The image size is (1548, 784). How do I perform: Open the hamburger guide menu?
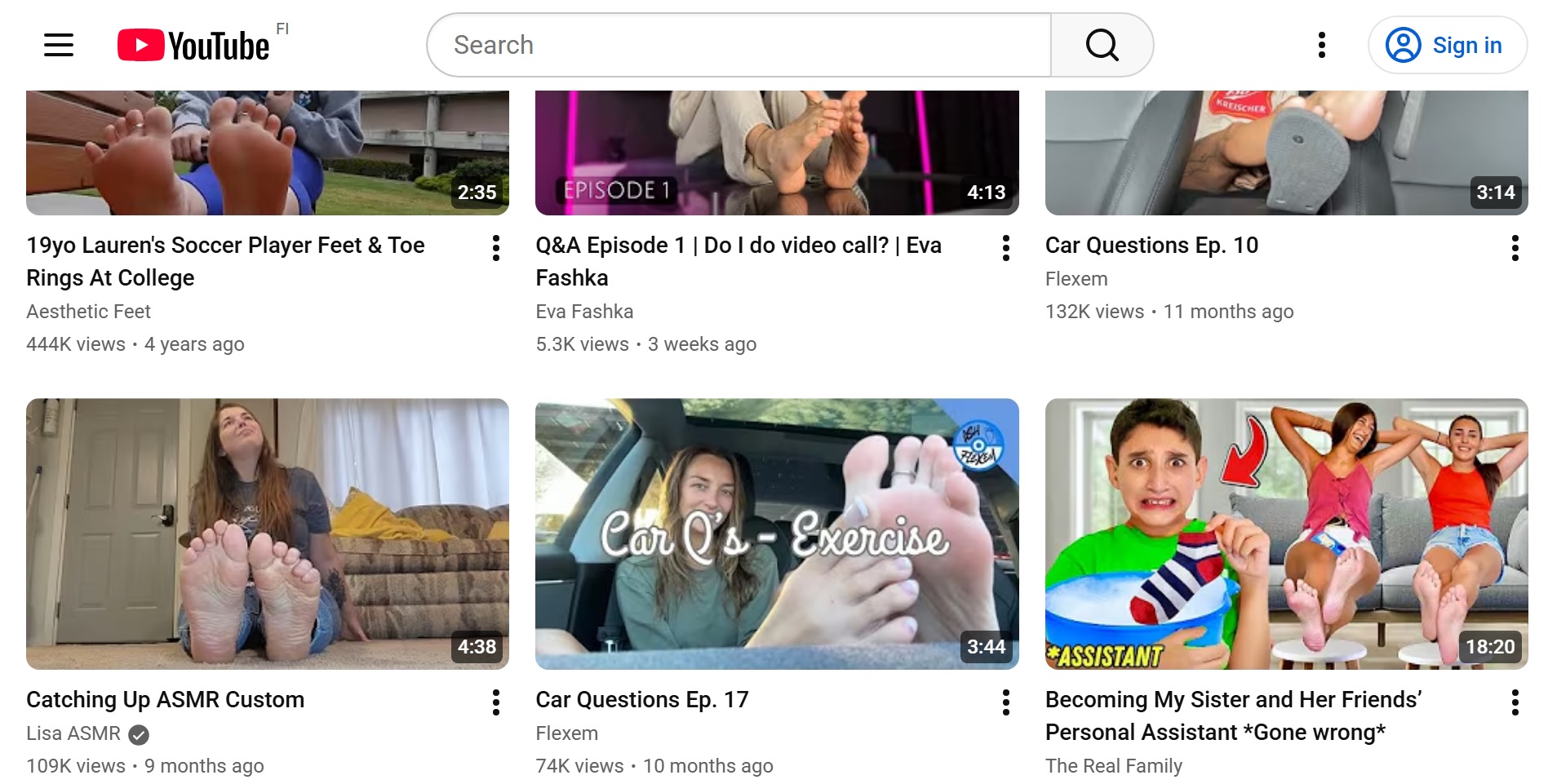[x=59, y=45]
